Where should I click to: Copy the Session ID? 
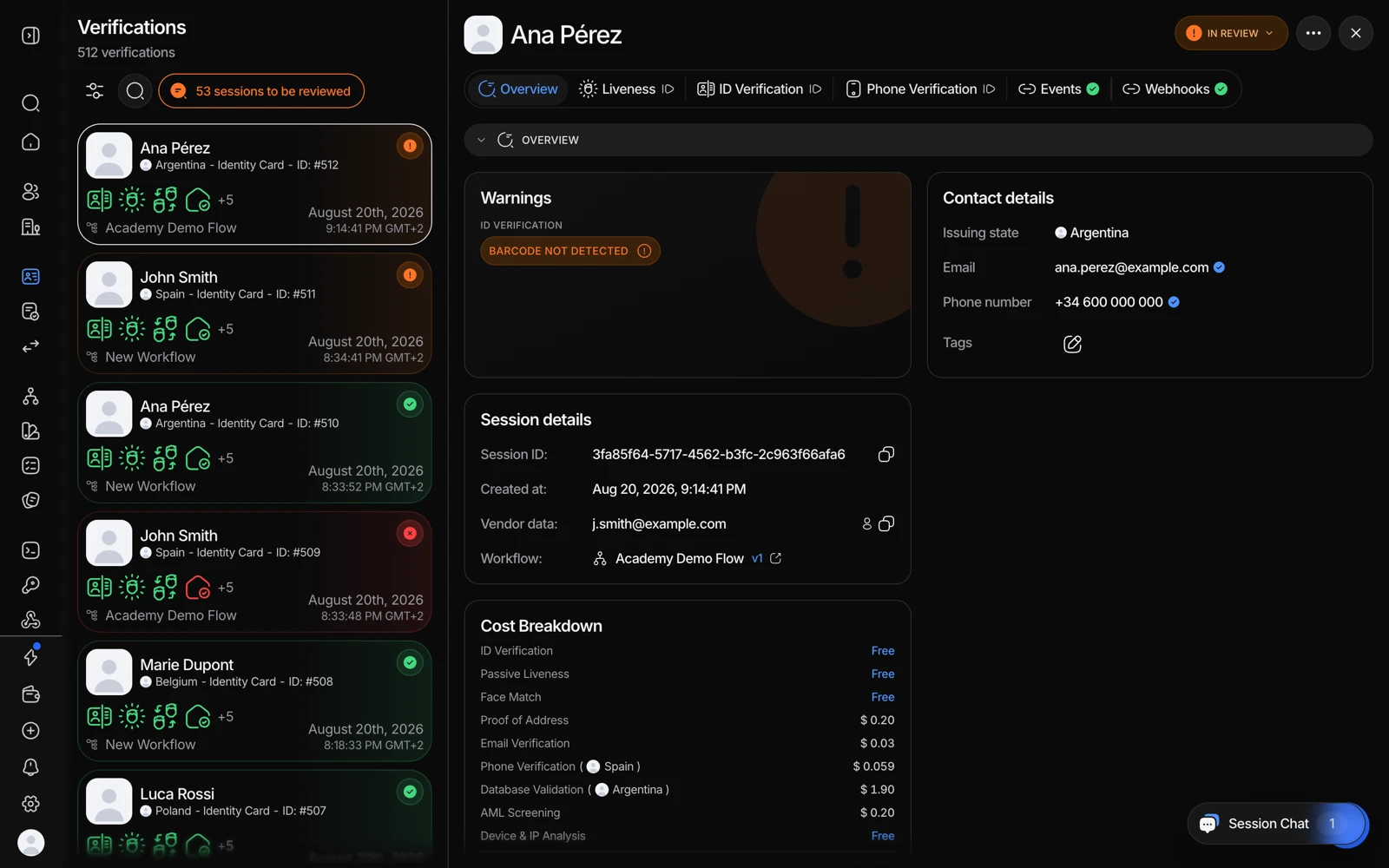click(885, 455)
